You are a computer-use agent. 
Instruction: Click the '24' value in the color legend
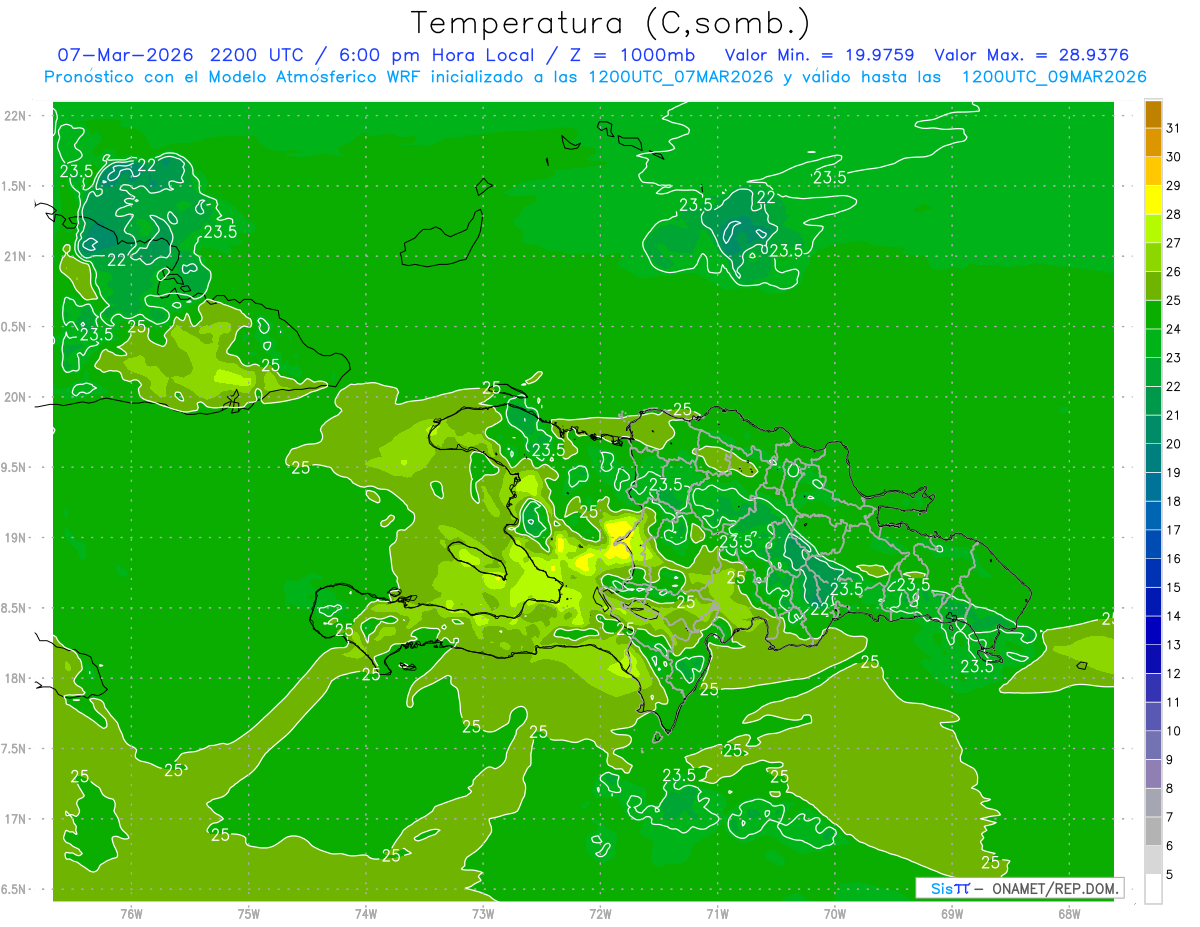click(1174, 329)
